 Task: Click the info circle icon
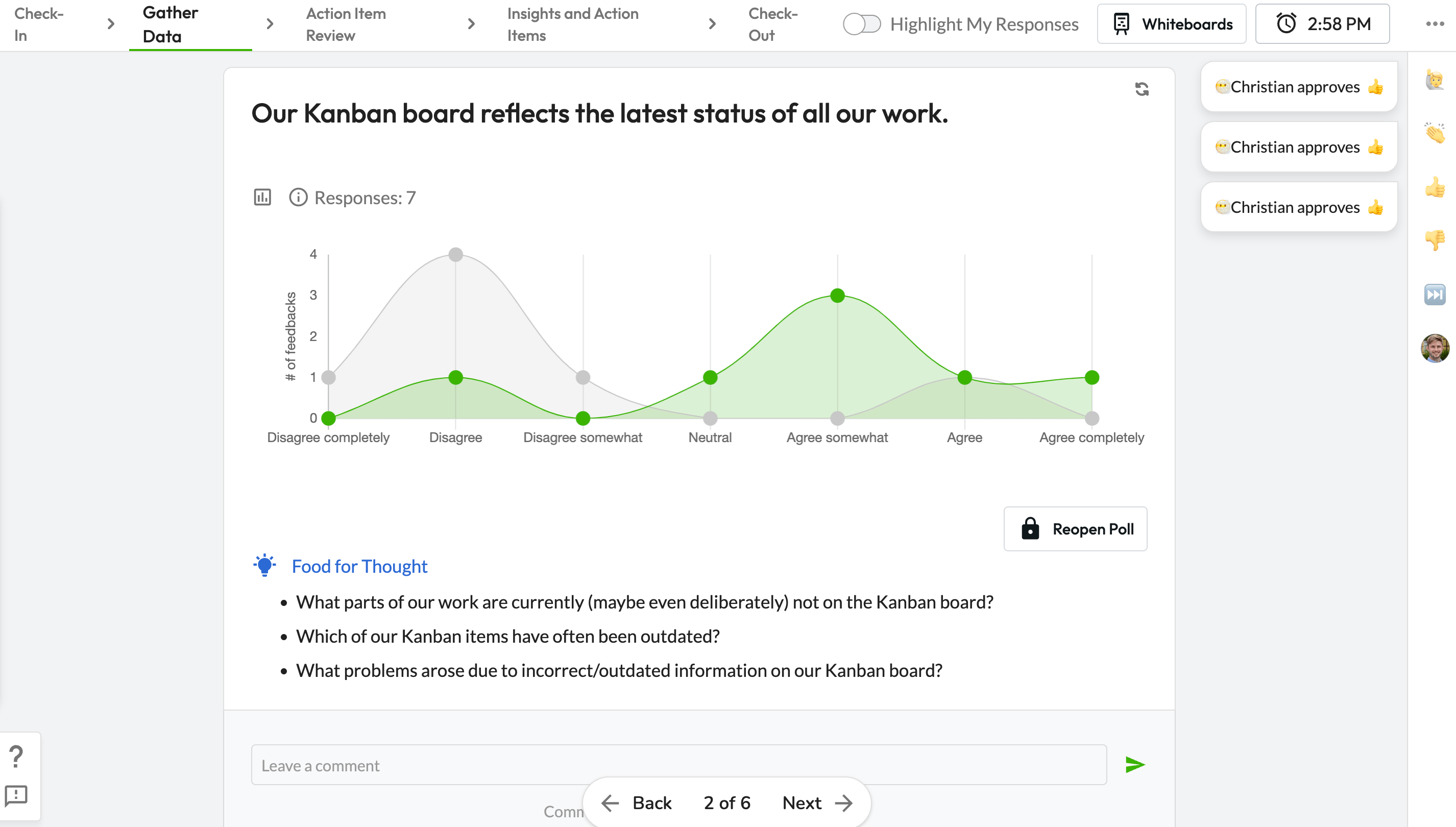point(297,197)
